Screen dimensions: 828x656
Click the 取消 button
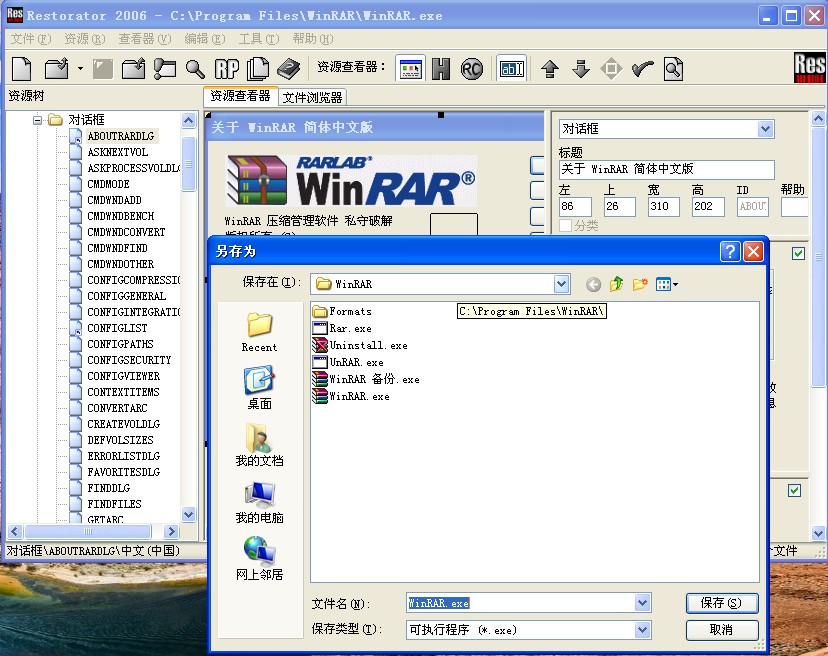[x=722, y=630]
